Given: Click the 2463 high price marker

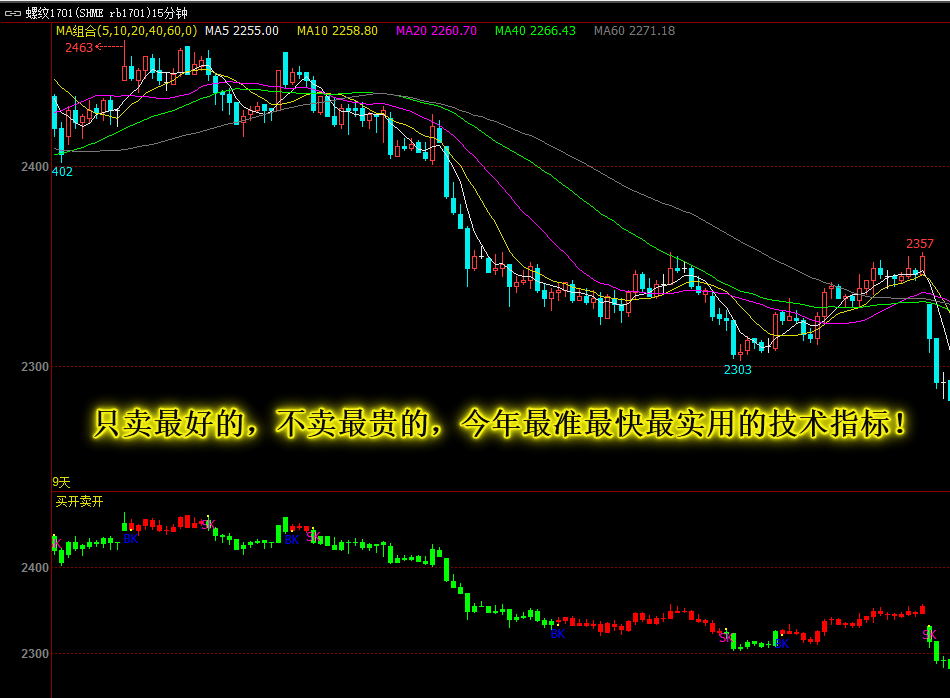Looking at the screenshot, I should pyautogui.click(x=79, y=47).
